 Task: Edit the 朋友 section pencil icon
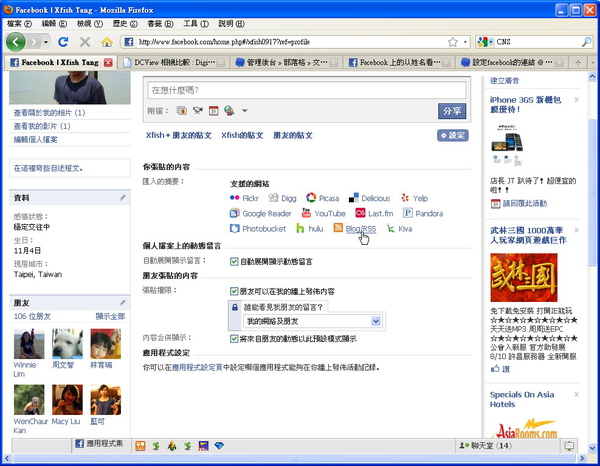[x=122, y=303]
